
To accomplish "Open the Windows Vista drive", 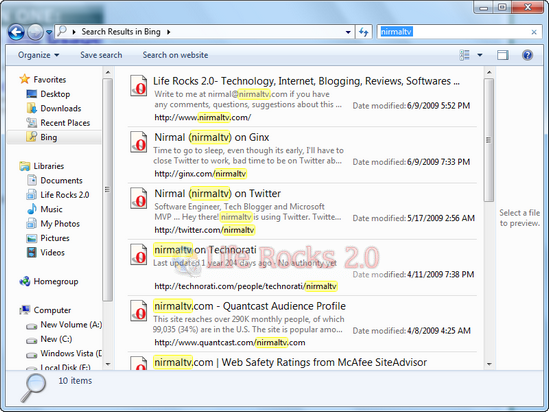I will [x=64, y=353].
